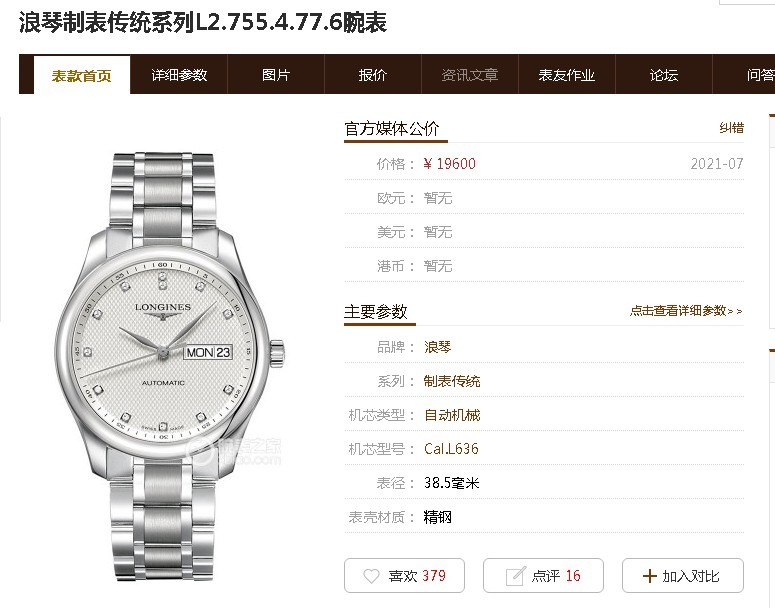This screenshot has height=608, width=775.
Task: Click the Longines watch product image
Action: [x=169, y=366]
